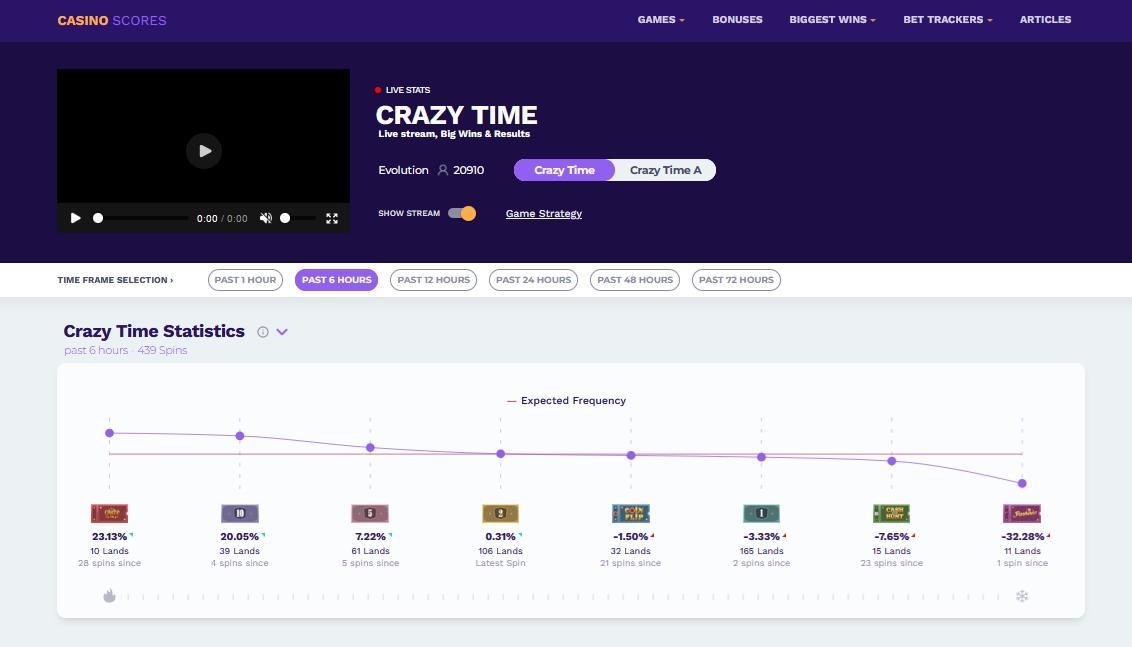Click the '439 Spins' subtitle text

coord(162,350)
